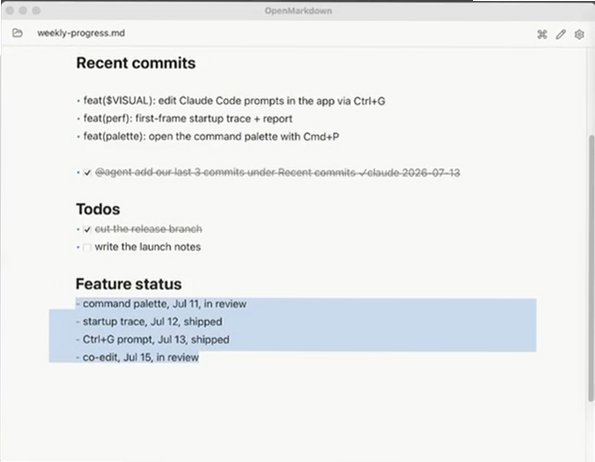Click the weekly-progress.md file name
The image size is (595, 462).
[x=81, y=33]
